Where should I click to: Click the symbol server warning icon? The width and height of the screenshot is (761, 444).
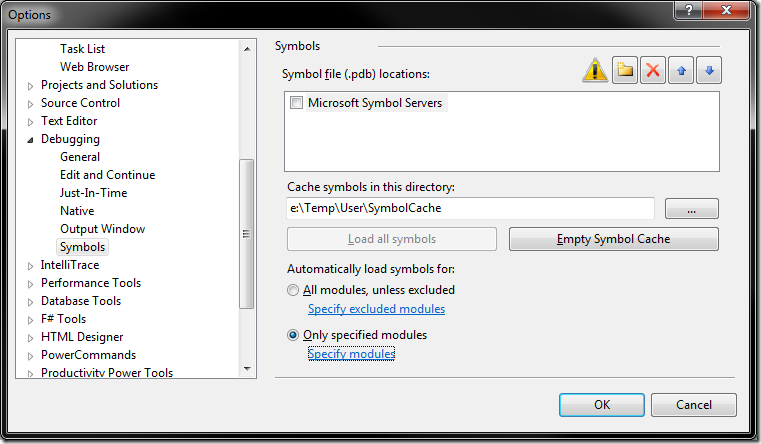click(x=595, y=70)
